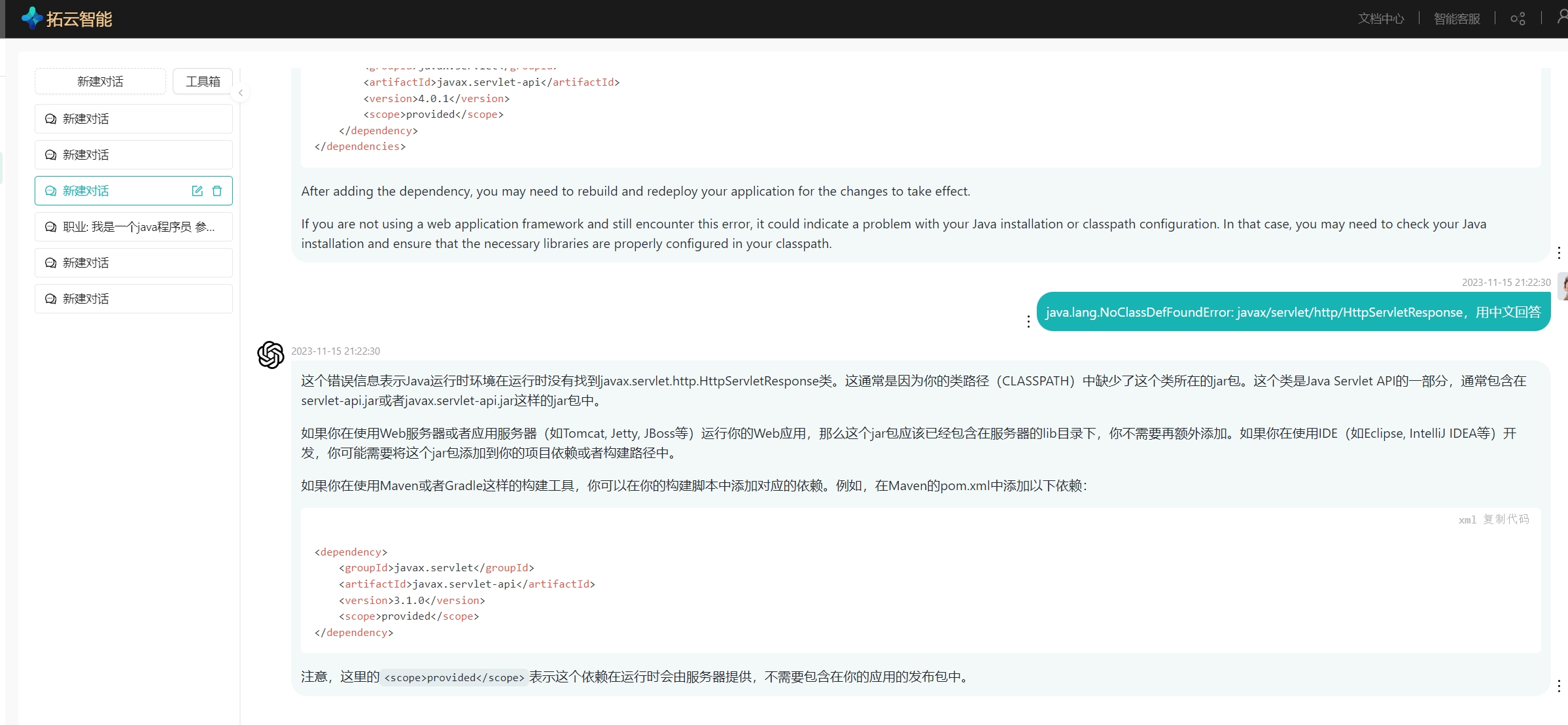Collapse the sidebar with the chevron arrow

point(241,93)
